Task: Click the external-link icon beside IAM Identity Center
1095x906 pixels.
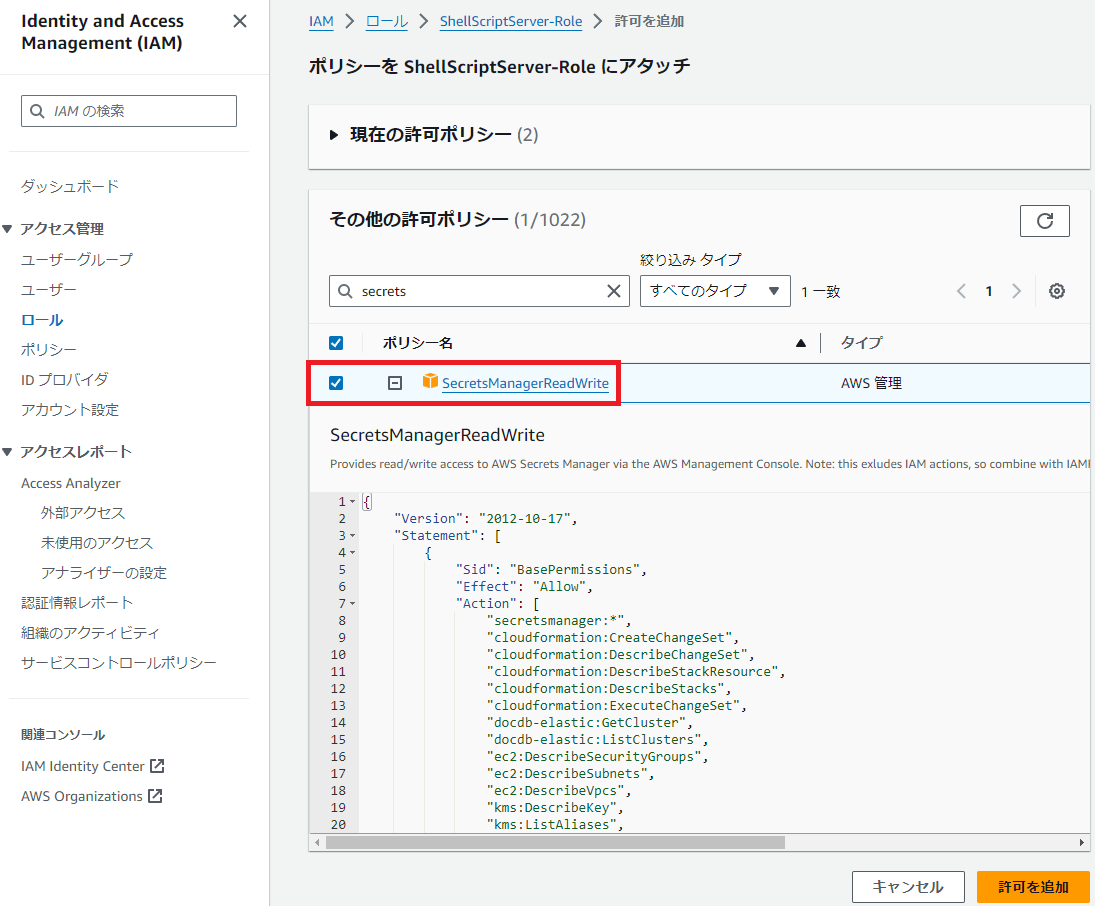Action: (157, 766)
